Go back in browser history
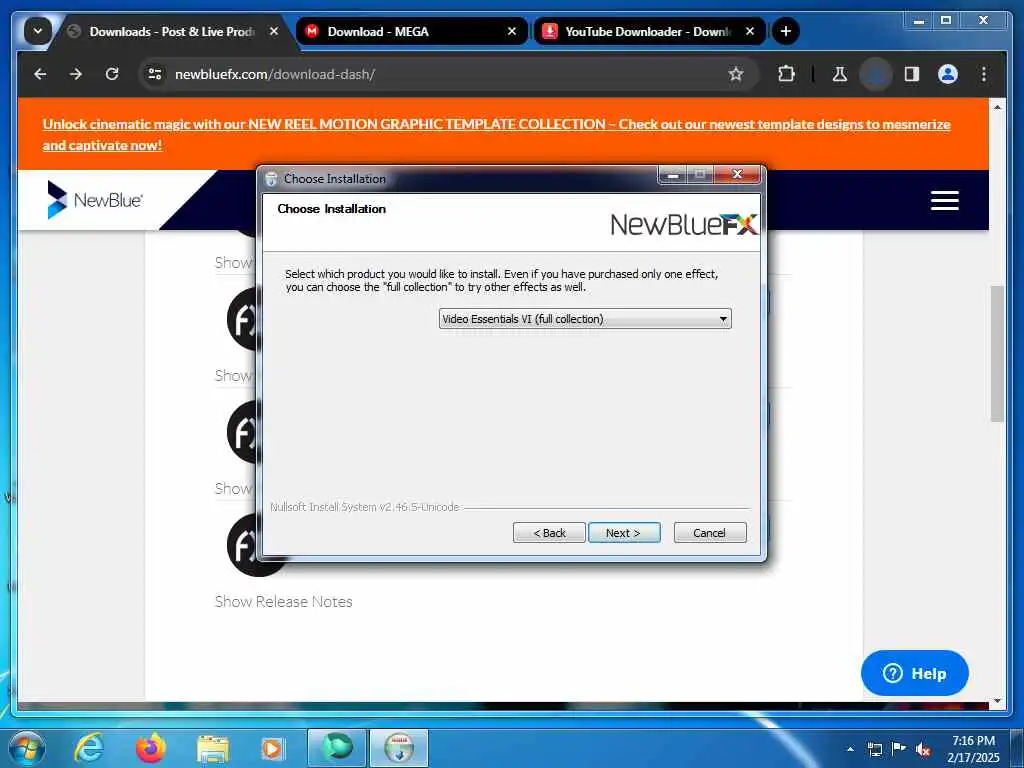The height and width of the screenshot is (768, 1024). (40, 74)
